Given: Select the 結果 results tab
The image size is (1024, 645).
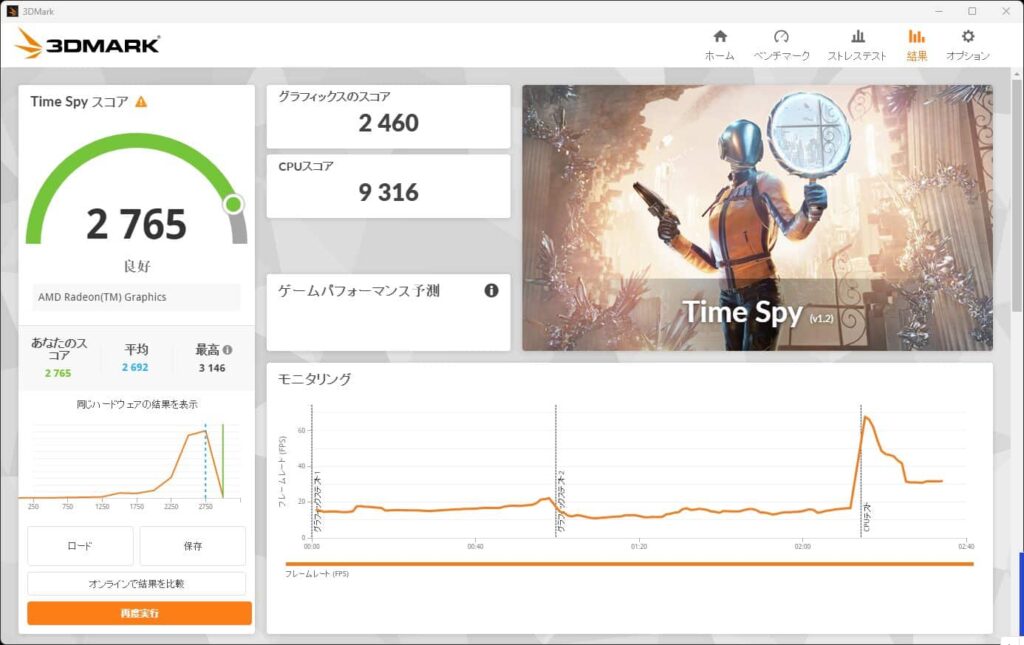Looking at the screenshot, I should [x=917, y=45].
